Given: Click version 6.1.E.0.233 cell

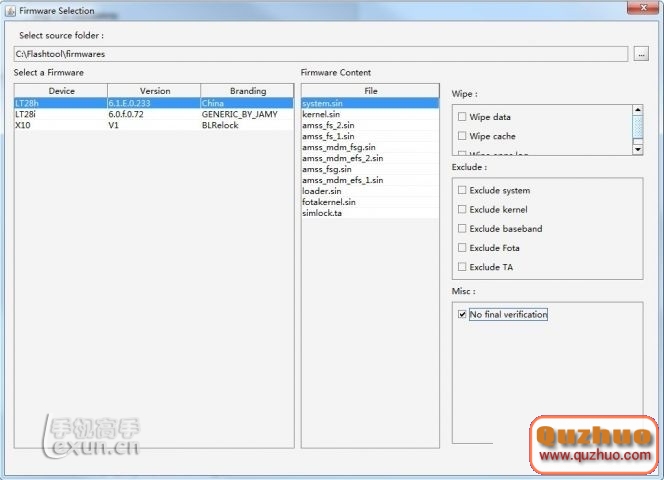Looking at the screenshot, I should pos(154,103).
